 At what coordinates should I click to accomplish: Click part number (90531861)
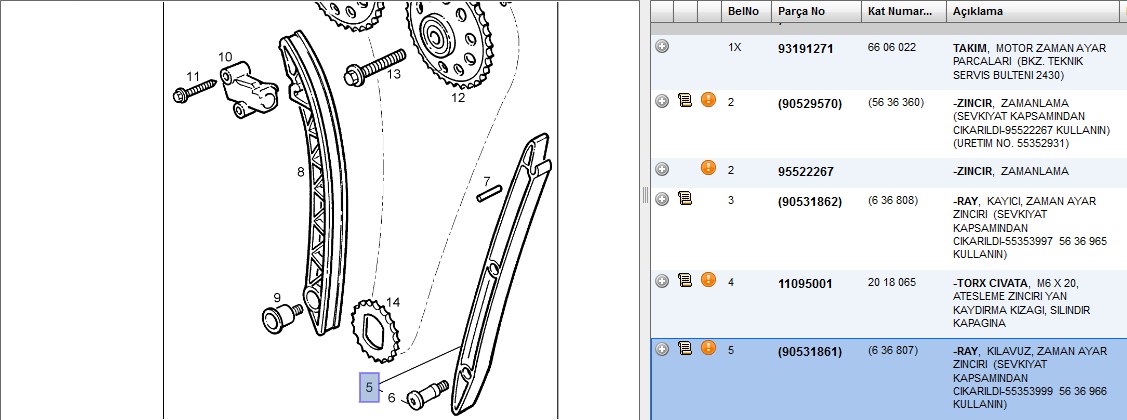[809, 352]
